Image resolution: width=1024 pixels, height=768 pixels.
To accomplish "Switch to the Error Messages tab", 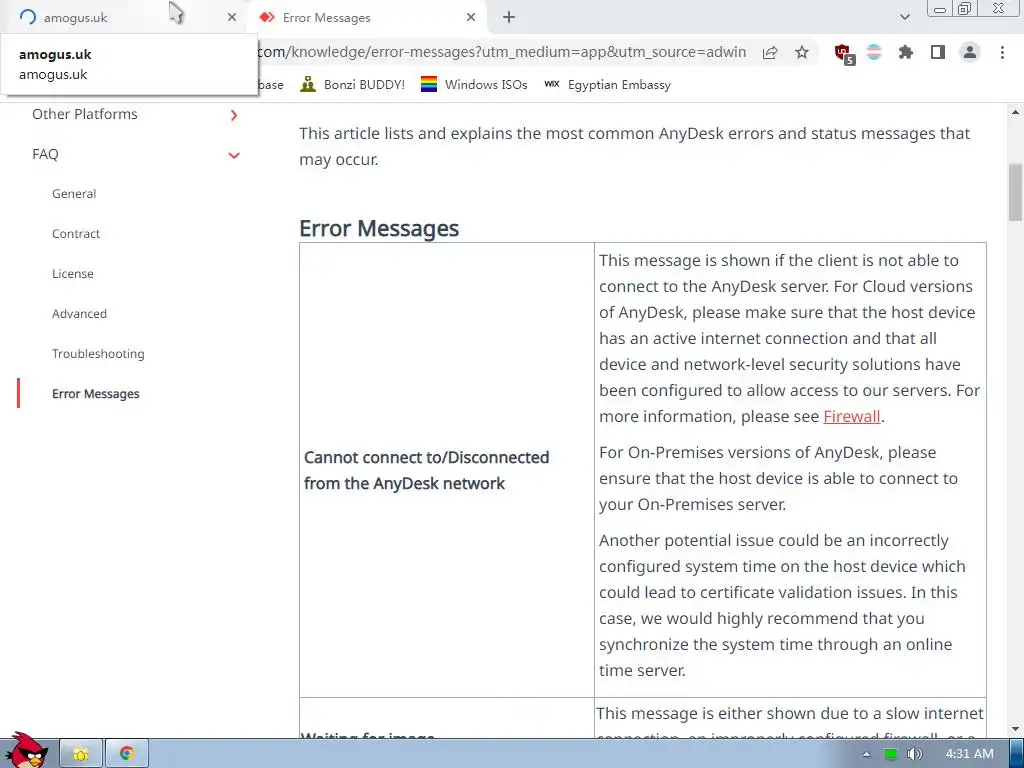I will tap(366, 18).
